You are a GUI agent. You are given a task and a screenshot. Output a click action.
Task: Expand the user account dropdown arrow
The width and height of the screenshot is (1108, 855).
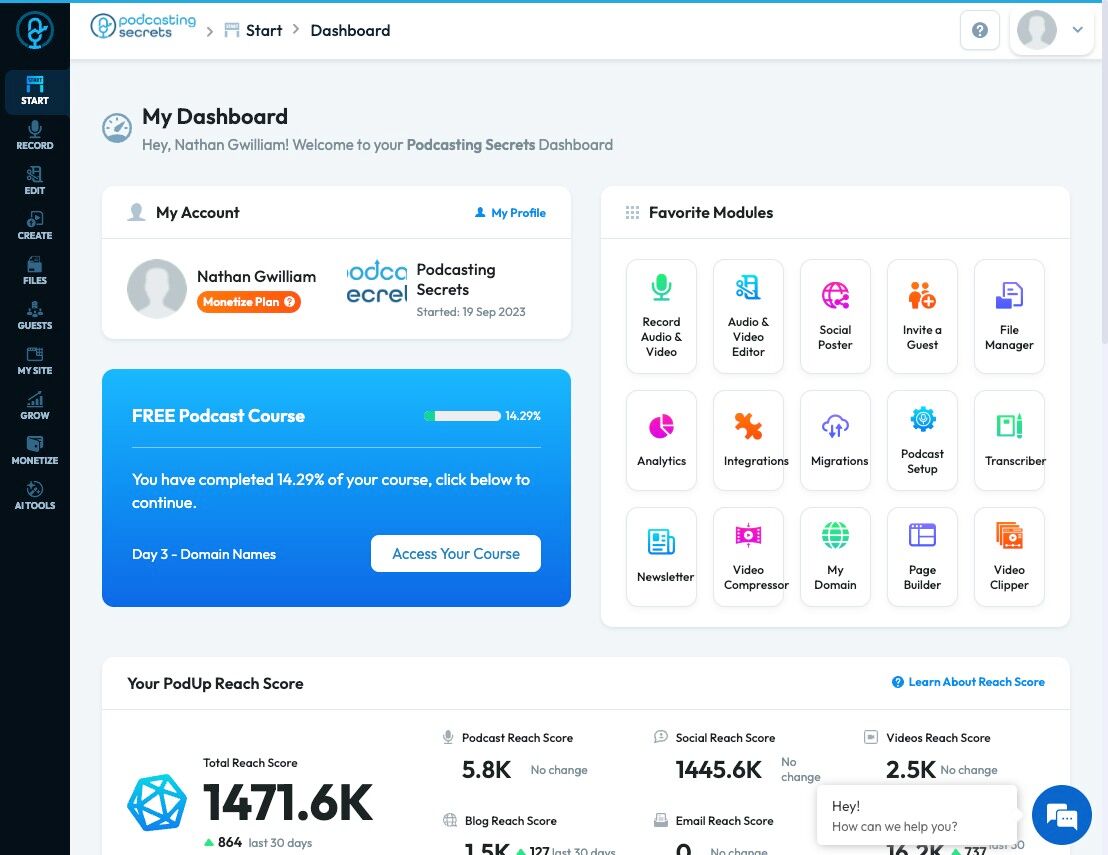[x=1077, y=30]
